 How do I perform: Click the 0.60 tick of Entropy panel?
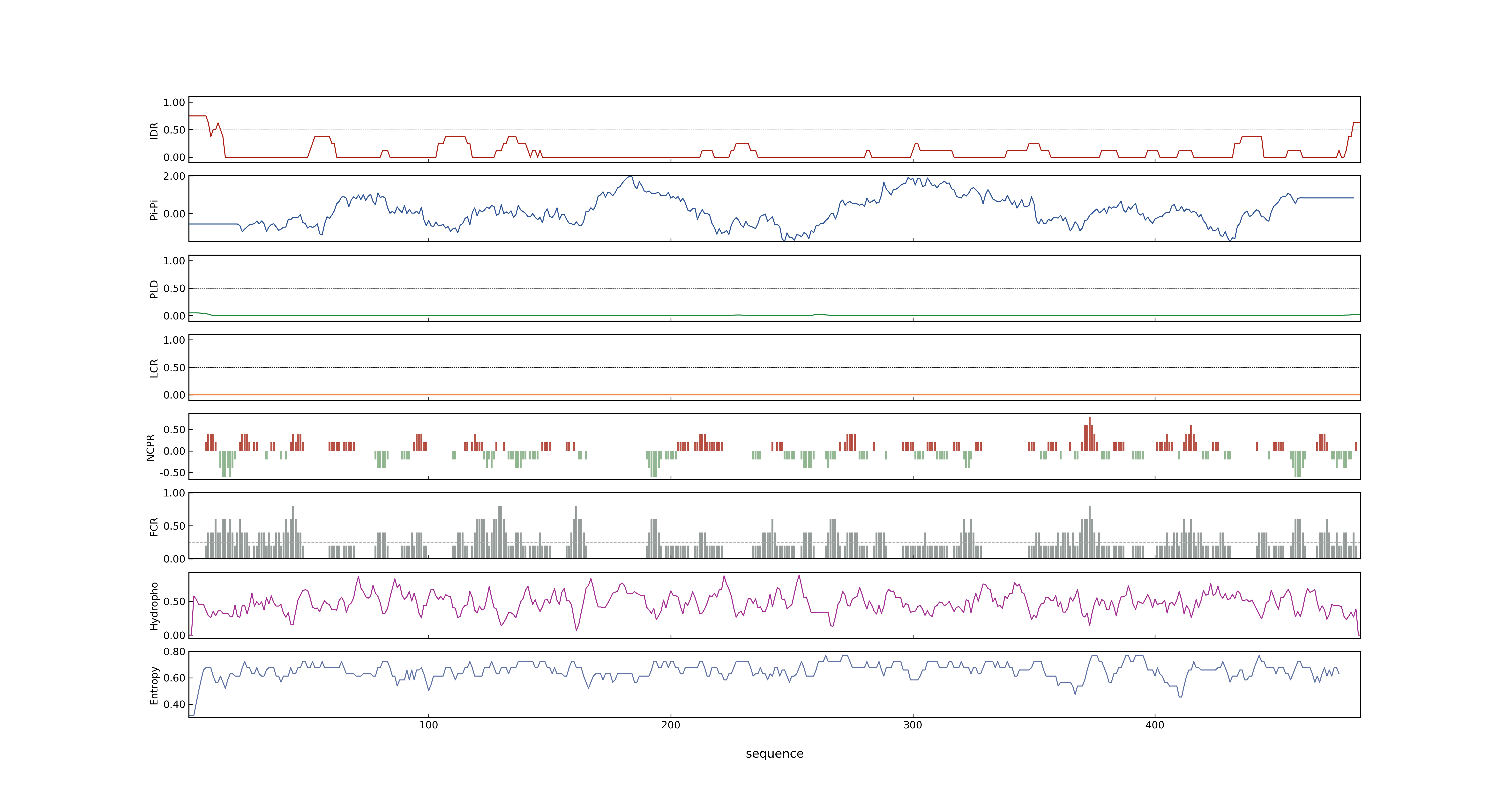(174, 678)
